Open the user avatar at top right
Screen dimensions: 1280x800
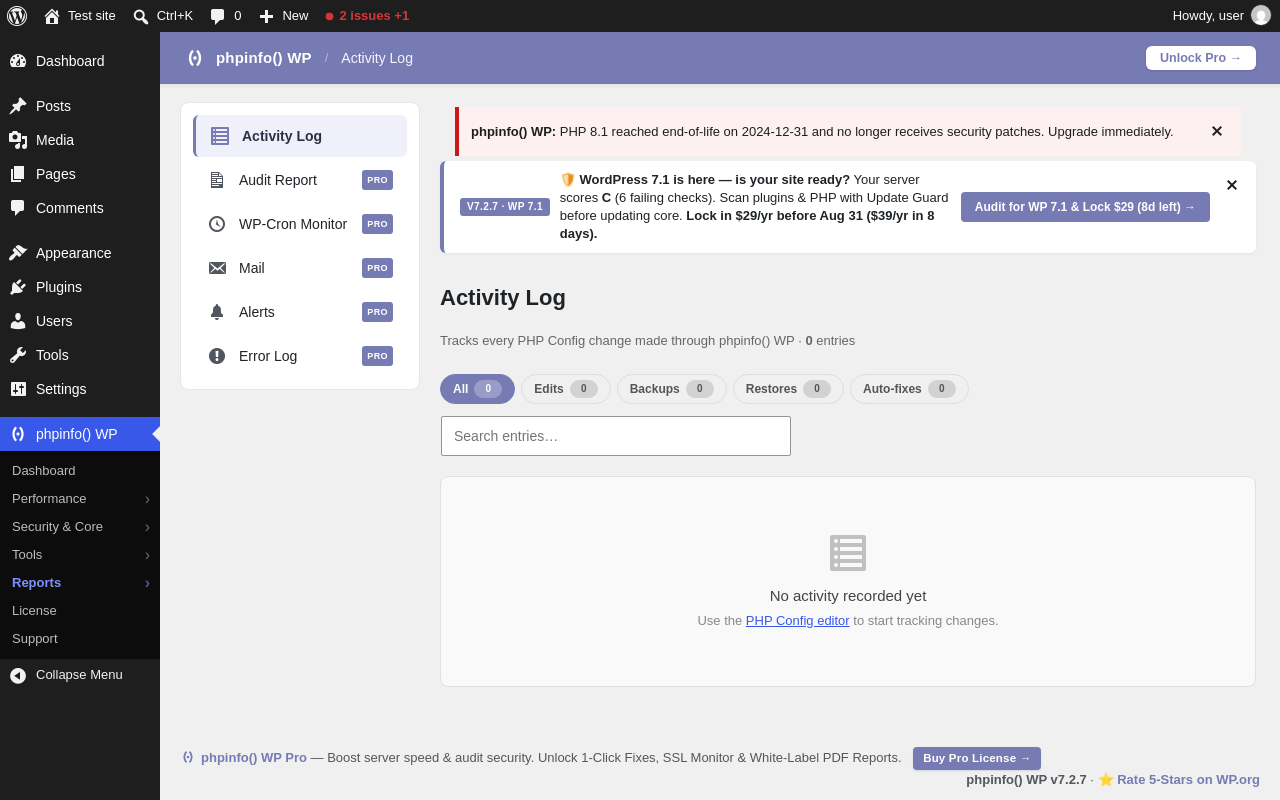coord(1261,15)
